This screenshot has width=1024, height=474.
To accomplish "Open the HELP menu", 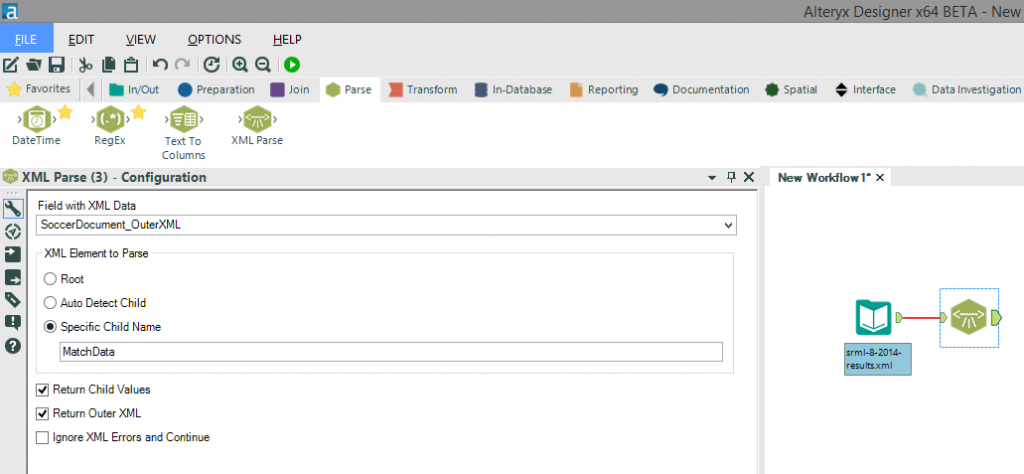I will (287, 39).
